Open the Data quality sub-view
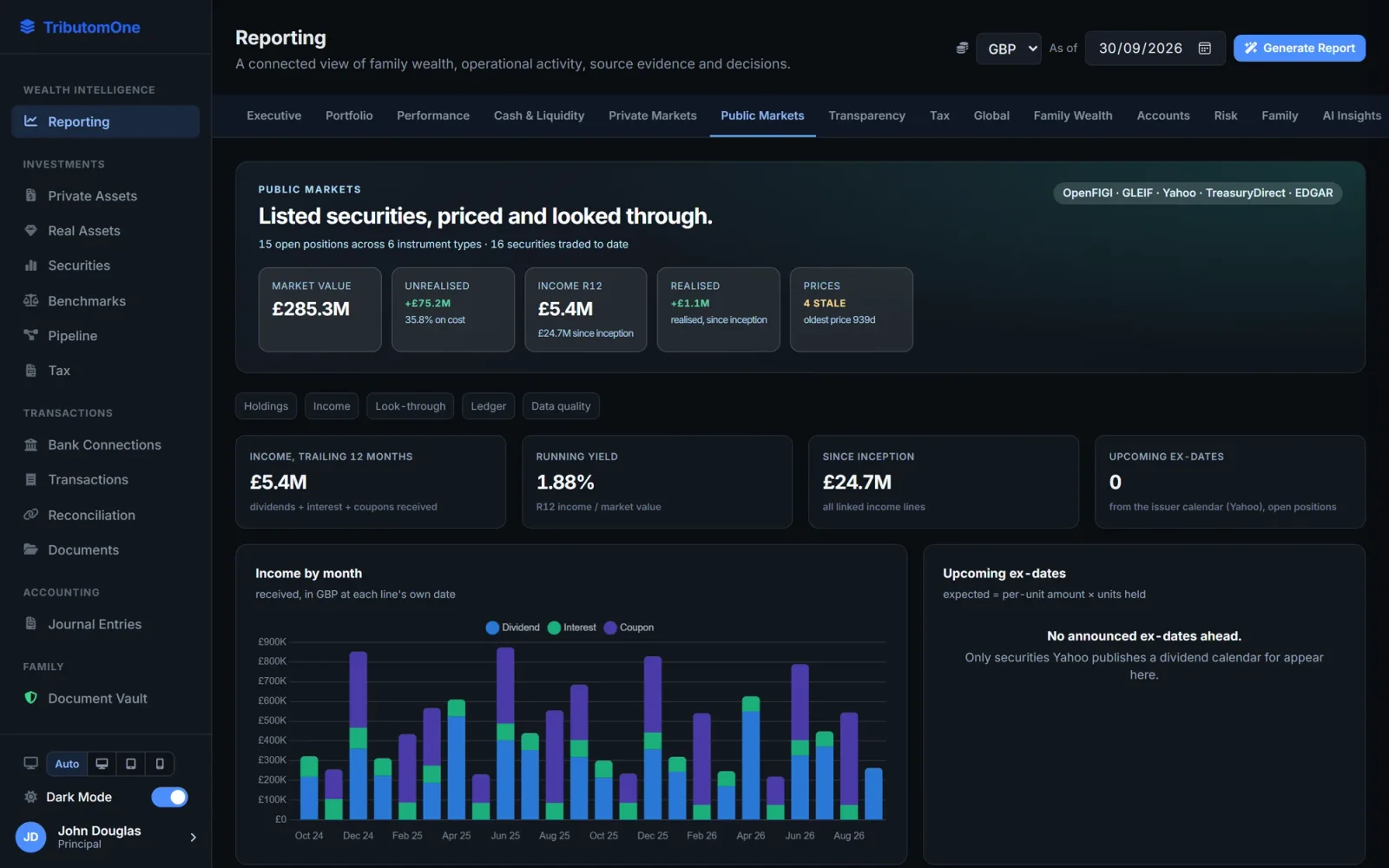 coord(561,406)
